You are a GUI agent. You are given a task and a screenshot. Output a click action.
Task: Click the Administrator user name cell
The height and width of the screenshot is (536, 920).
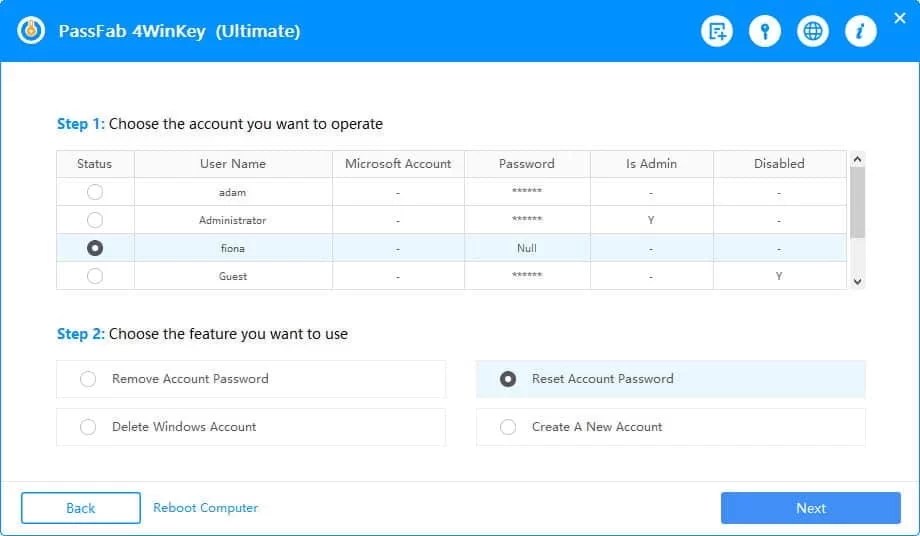(x=233, y=220)
